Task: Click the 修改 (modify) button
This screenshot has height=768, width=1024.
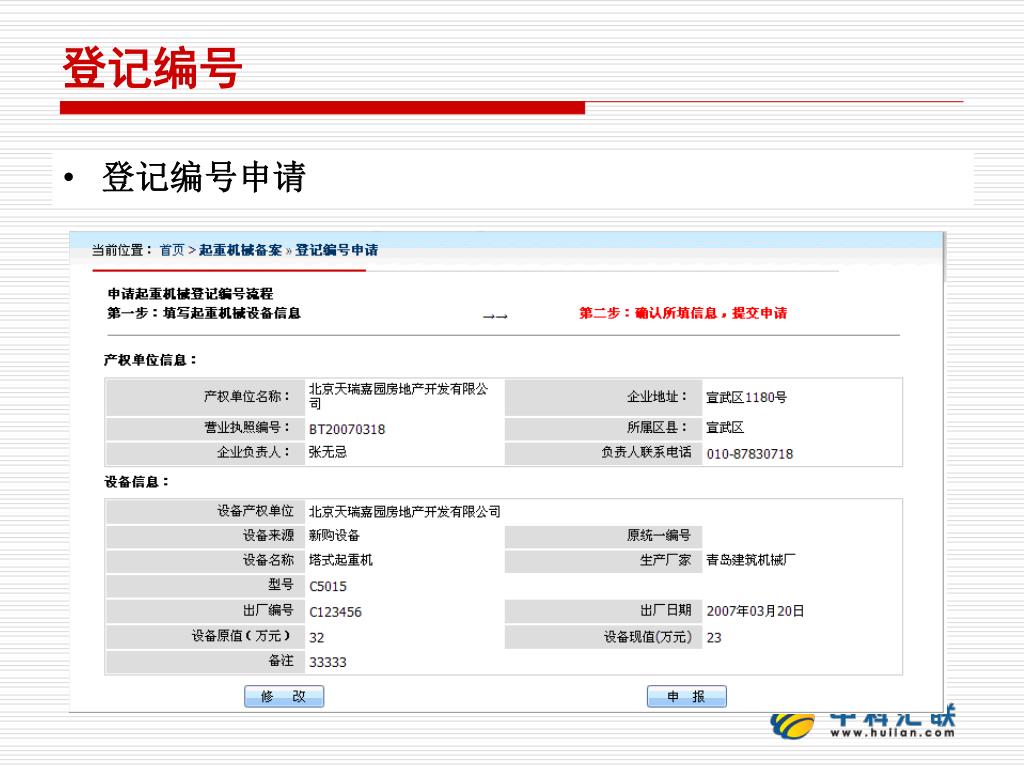Action: pos(284,696)
